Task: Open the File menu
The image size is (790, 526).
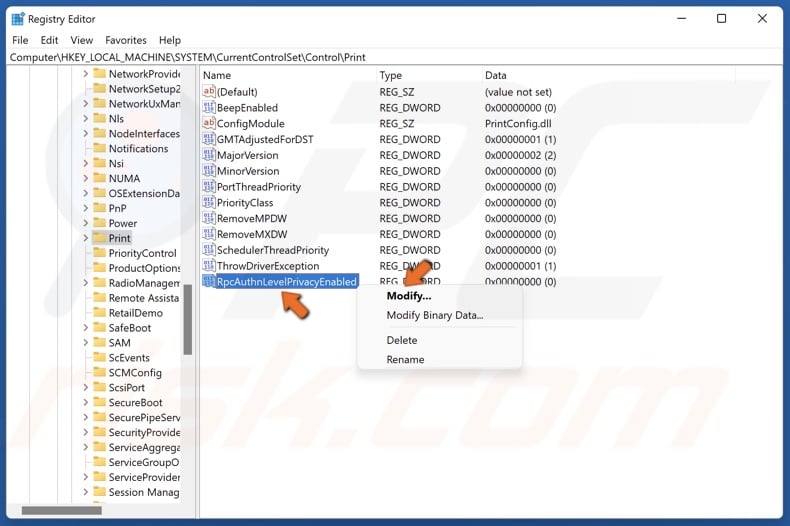Action: [x=20, y=40]
